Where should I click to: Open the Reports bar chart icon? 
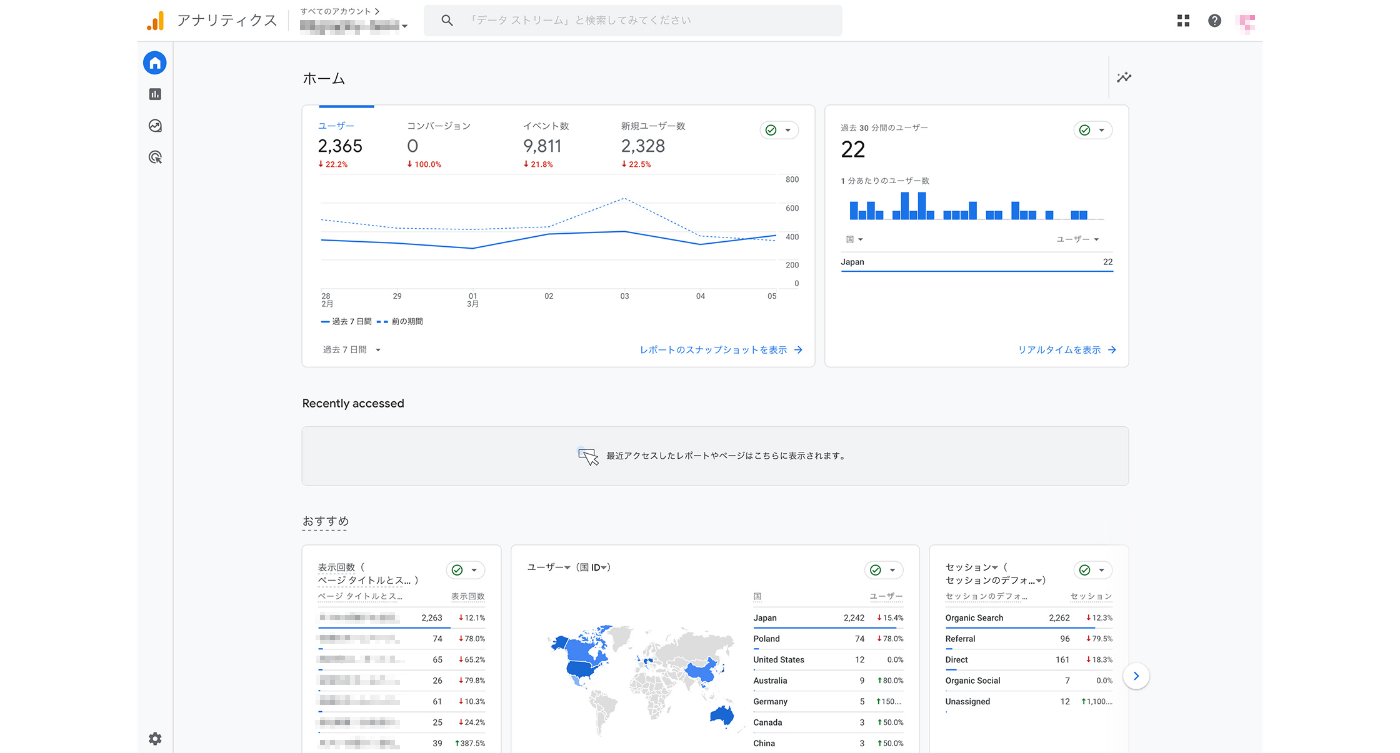tap(154, 94)
